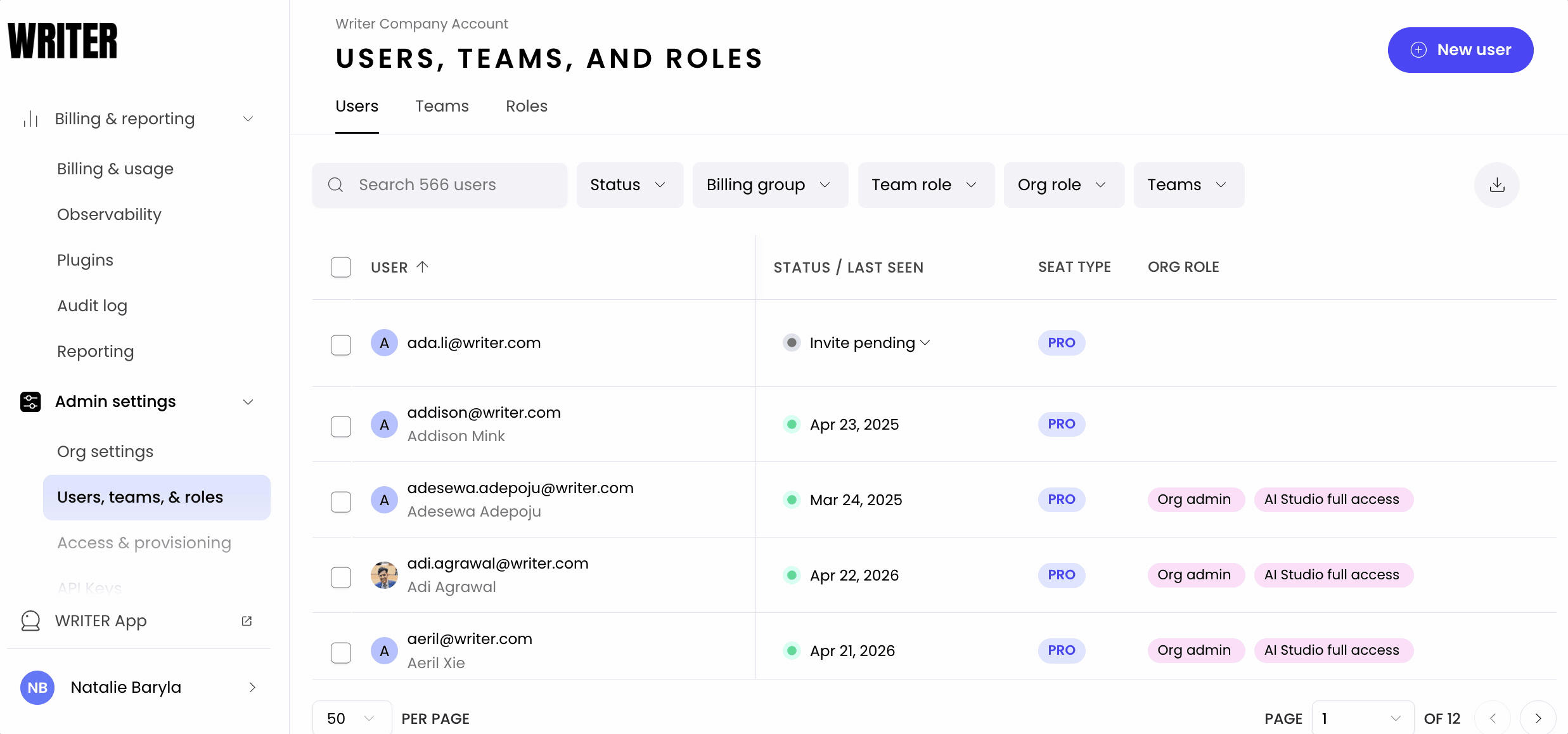Image resolution: width=1568 pixels, height=734 pixels.
Task: Click the Billing & reporting bar chart icon
Action: pos(30,119)
